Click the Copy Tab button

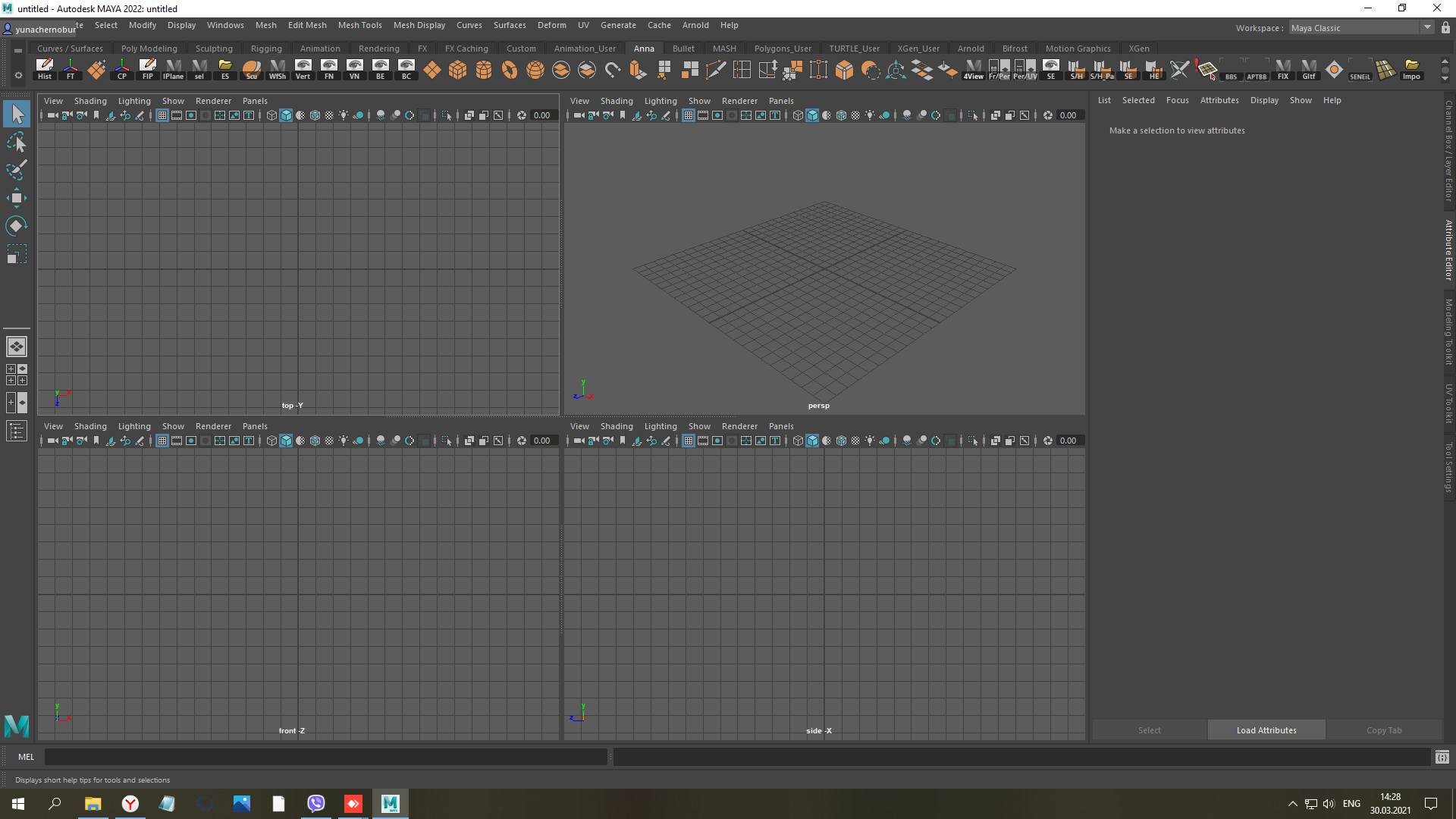coord(1384,730)
